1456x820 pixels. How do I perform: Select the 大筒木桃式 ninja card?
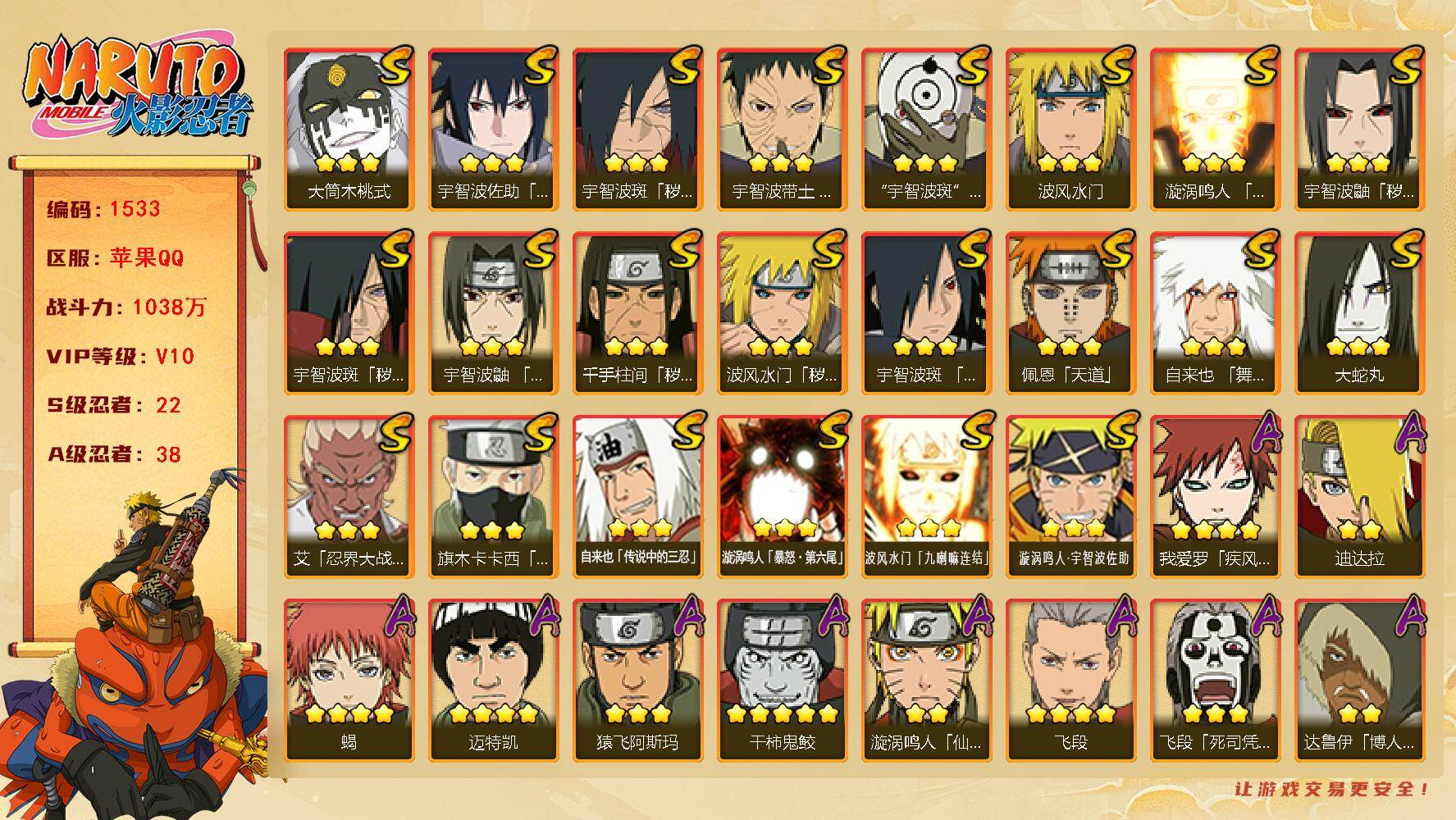(349, 130)
